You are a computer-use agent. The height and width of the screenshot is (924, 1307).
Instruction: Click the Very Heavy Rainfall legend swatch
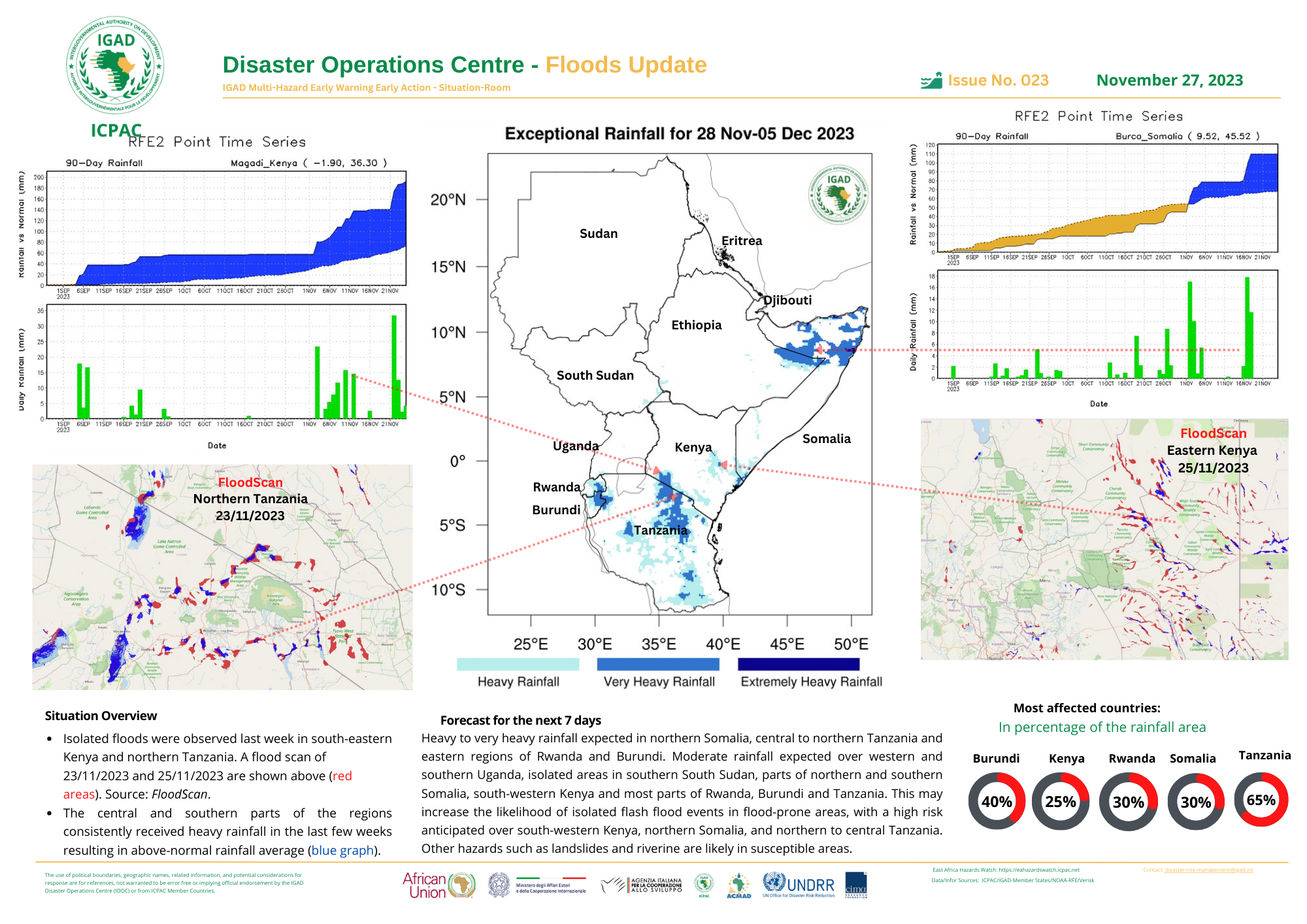(x=658, y=664)
